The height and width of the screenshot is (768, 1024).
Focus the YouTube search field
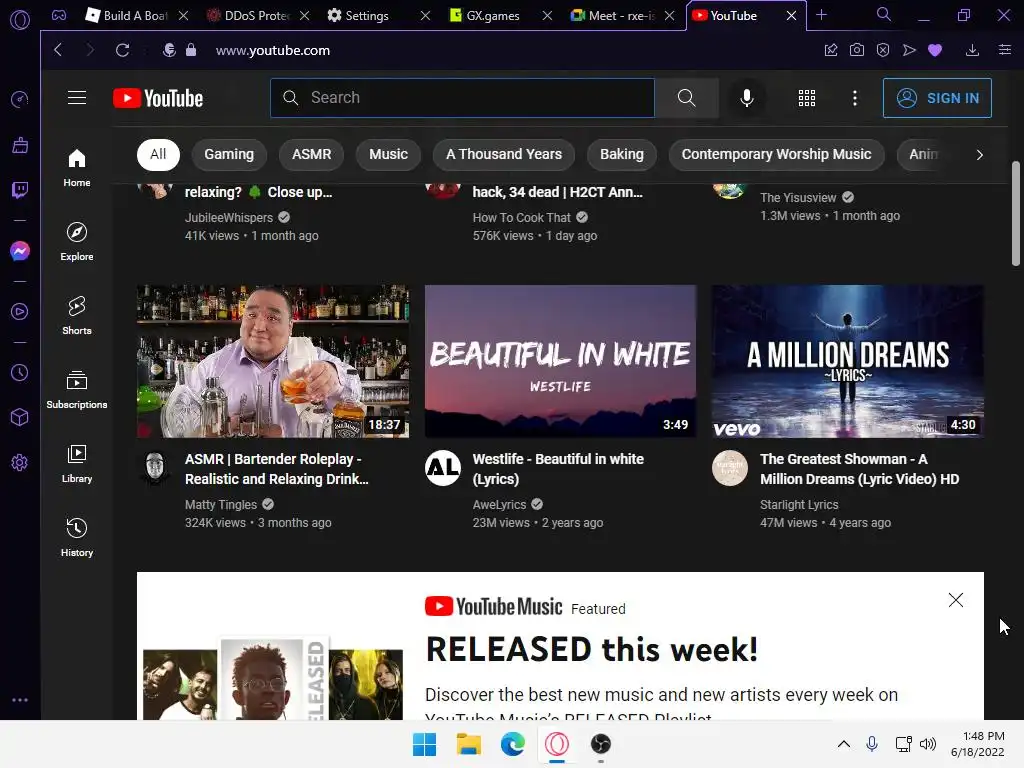pos(462,98)
